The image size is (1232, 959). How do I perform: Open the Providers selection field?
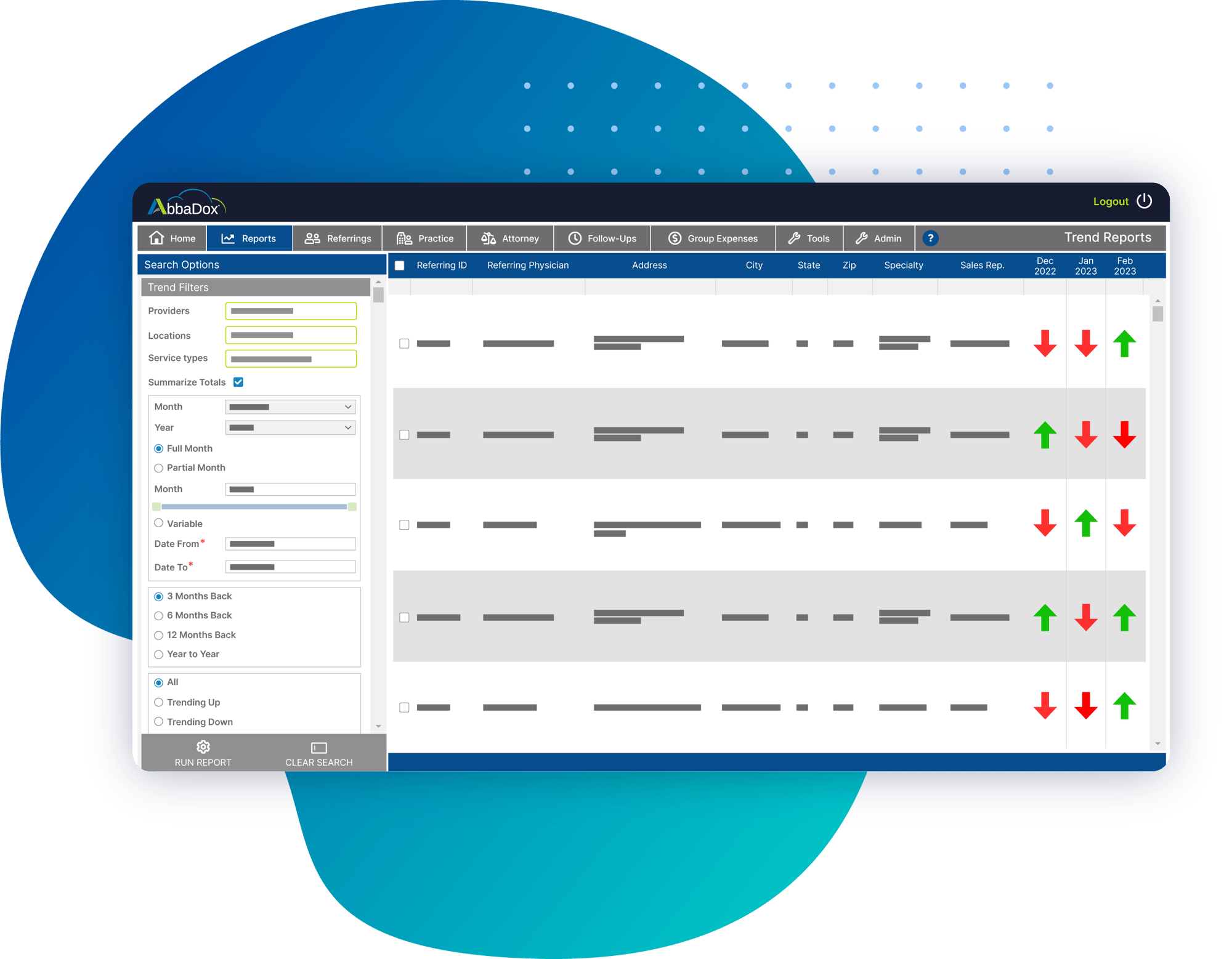coord(291,311)
